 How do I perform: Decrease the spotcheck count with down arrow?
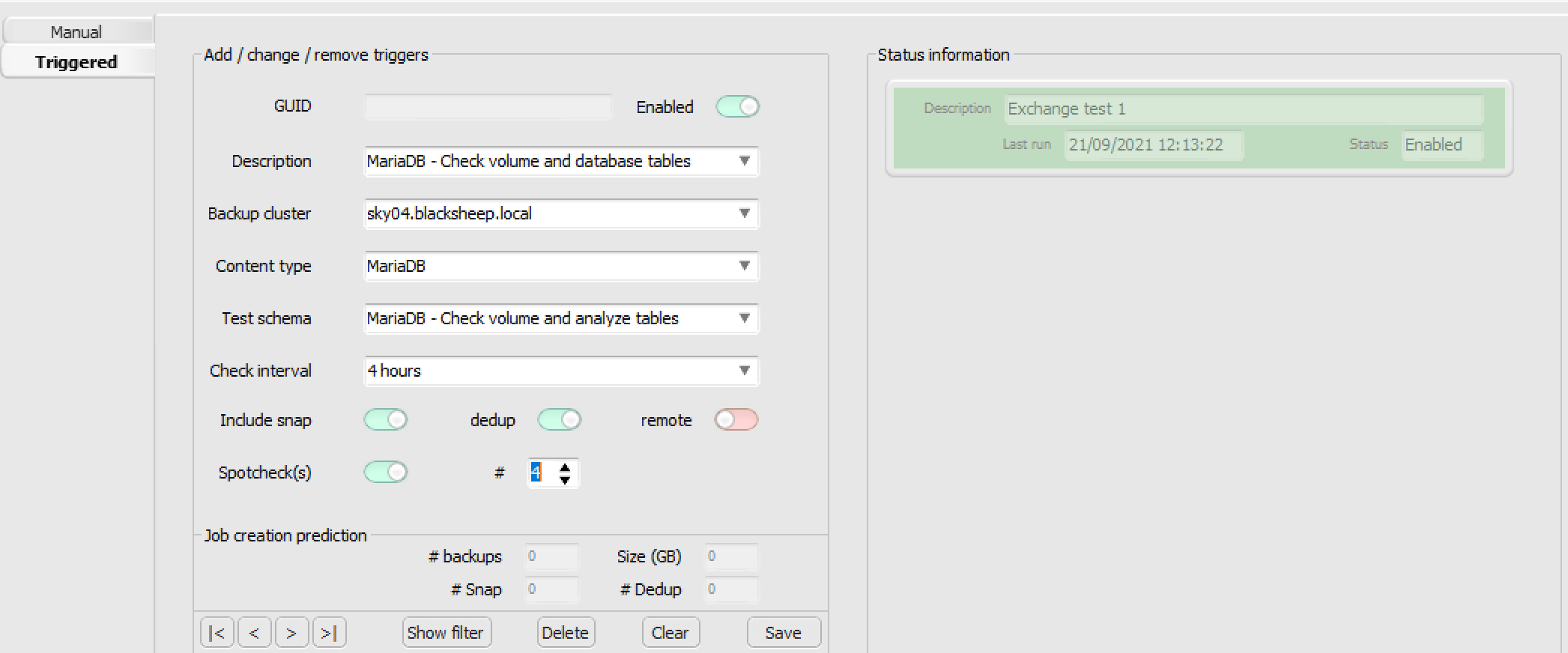point(565,479)
